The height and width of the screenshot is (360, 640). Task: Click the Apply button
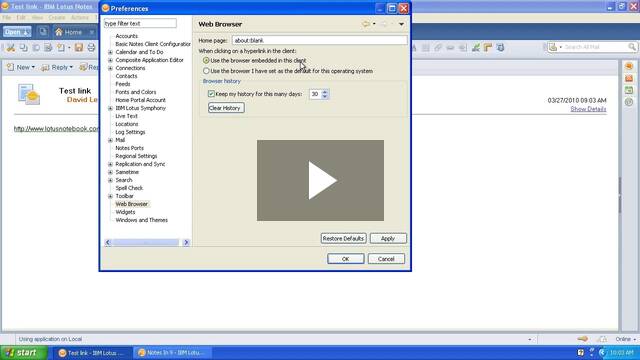coord(388,238)
